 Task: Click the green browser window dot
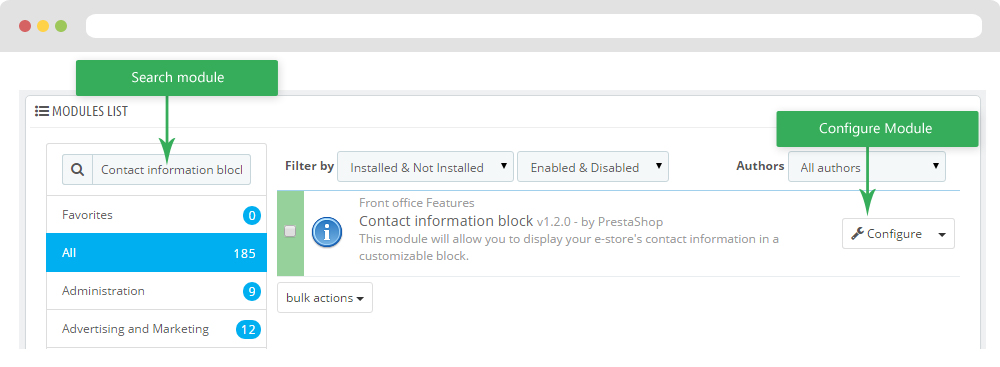[x=61, y=26]
